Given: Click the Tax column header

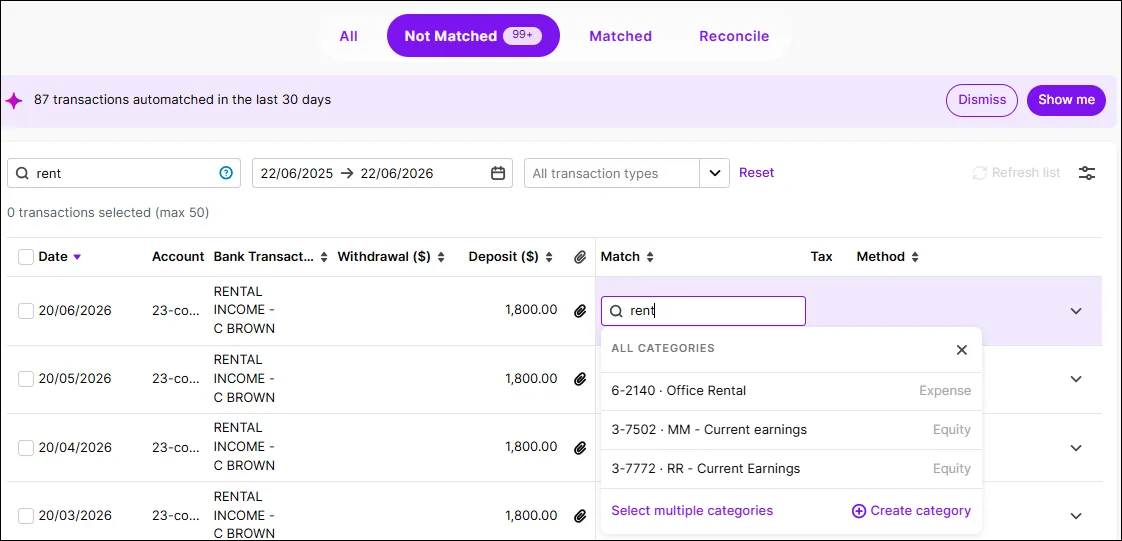Looking at the screenshot, I should pyautogui.click(x=821, y=256).
